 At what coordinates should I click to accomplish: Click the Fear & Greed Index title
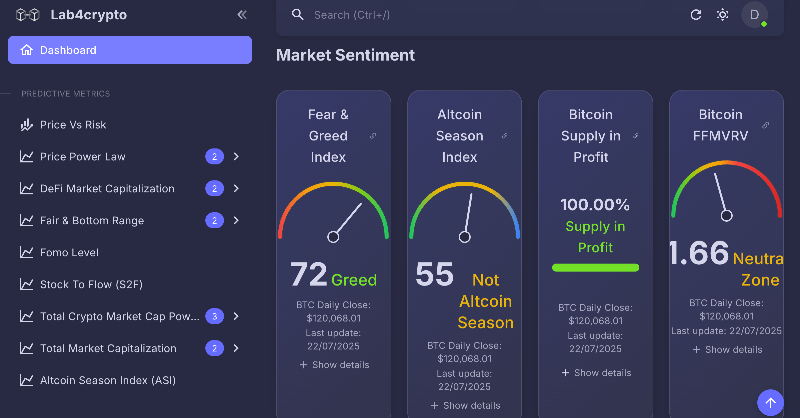[328, 136]
